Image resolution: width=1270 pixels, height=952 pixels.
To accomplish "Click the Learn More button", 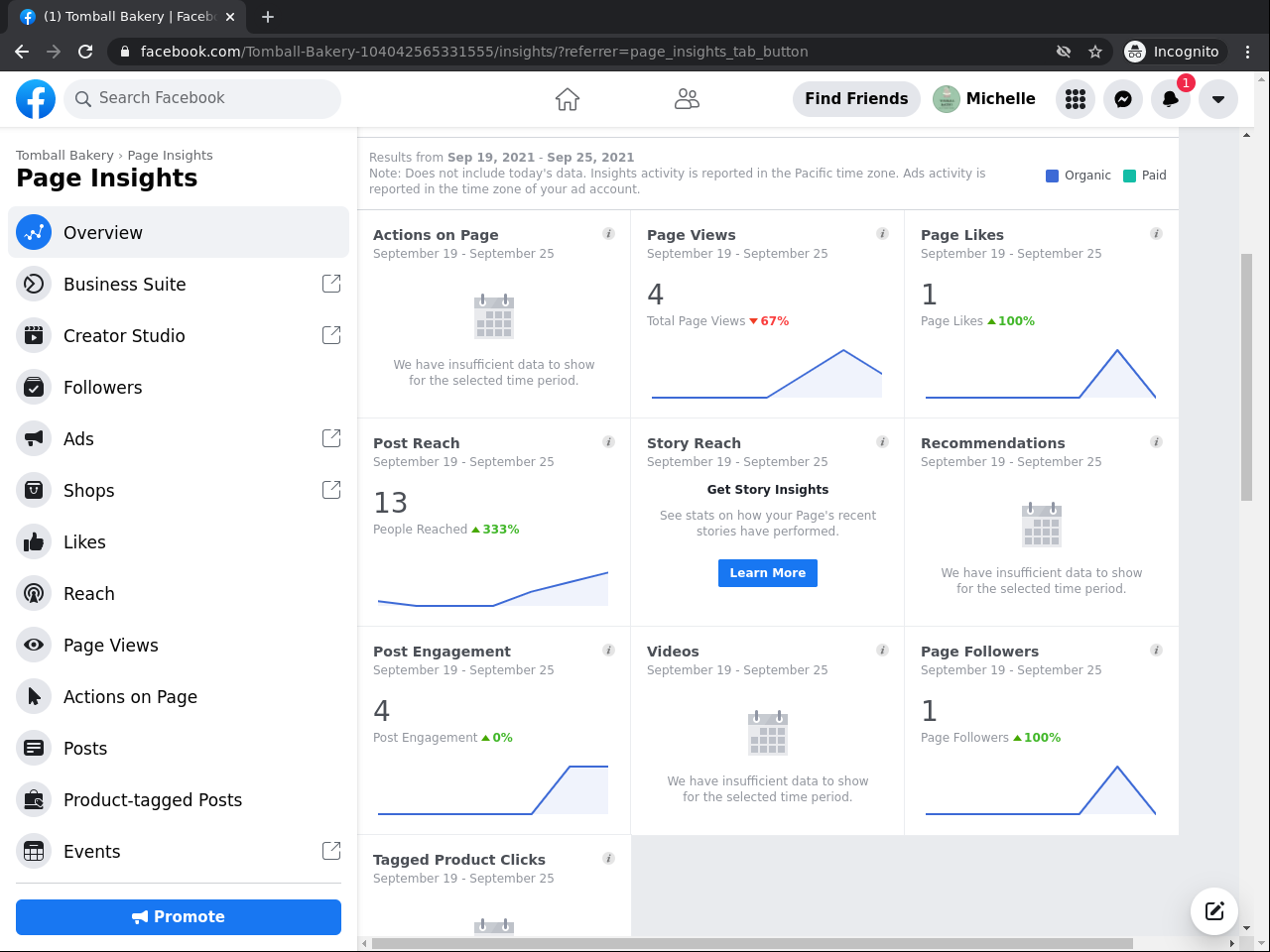I will (x=768, y=573).
